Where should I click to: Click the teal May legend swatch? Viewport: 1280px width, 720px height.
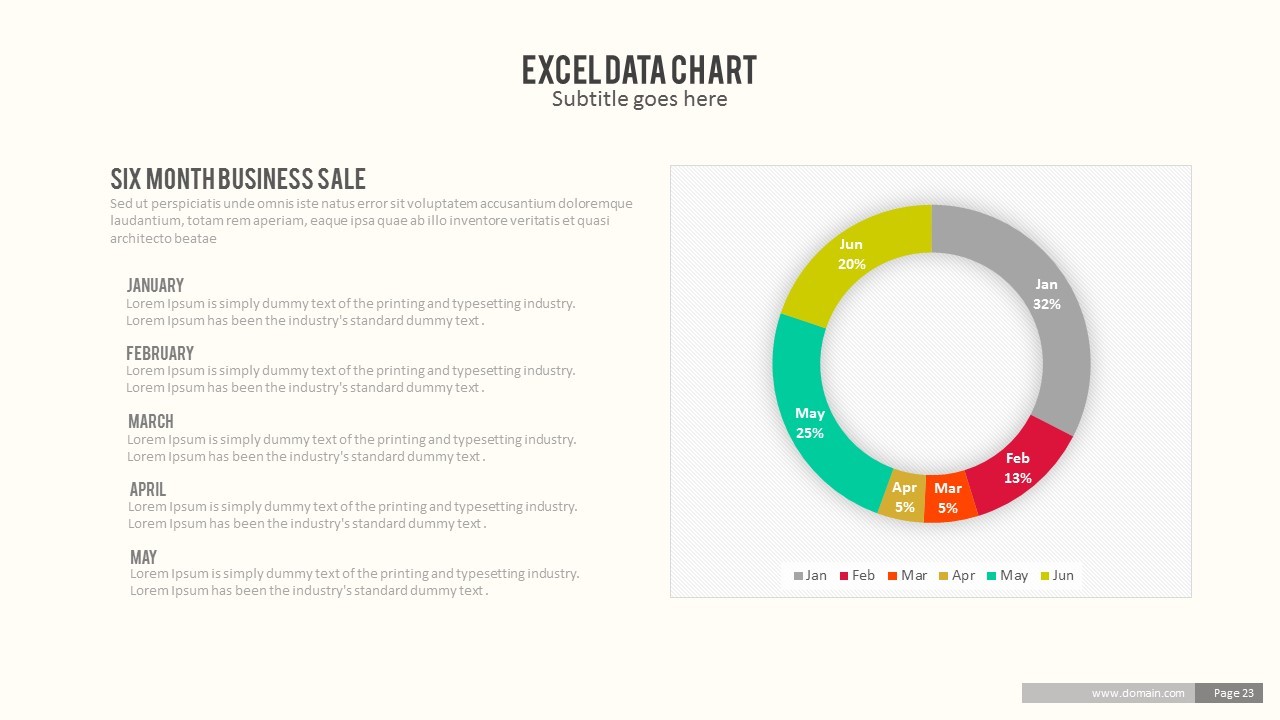pos(992,576)
